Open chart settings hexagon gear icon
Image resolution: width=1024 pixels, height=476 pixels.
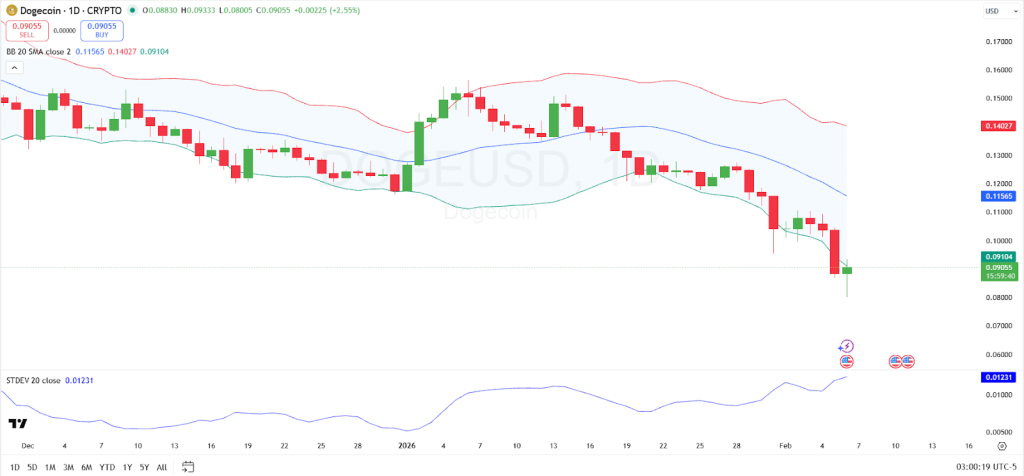pos(1002,446)
